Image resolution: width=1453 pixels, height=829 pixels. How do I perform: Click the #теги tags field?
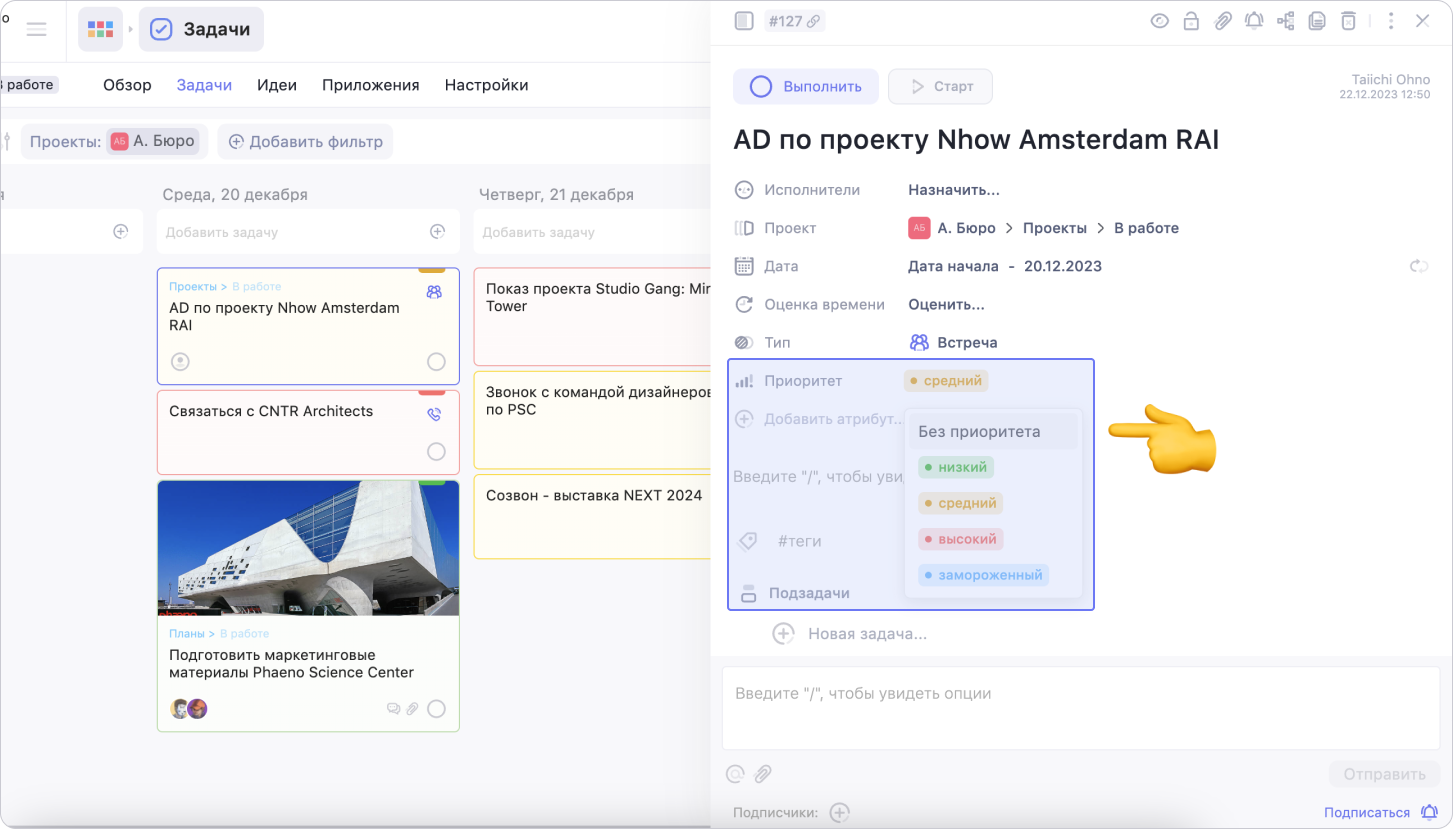click(x=799, y=541)
